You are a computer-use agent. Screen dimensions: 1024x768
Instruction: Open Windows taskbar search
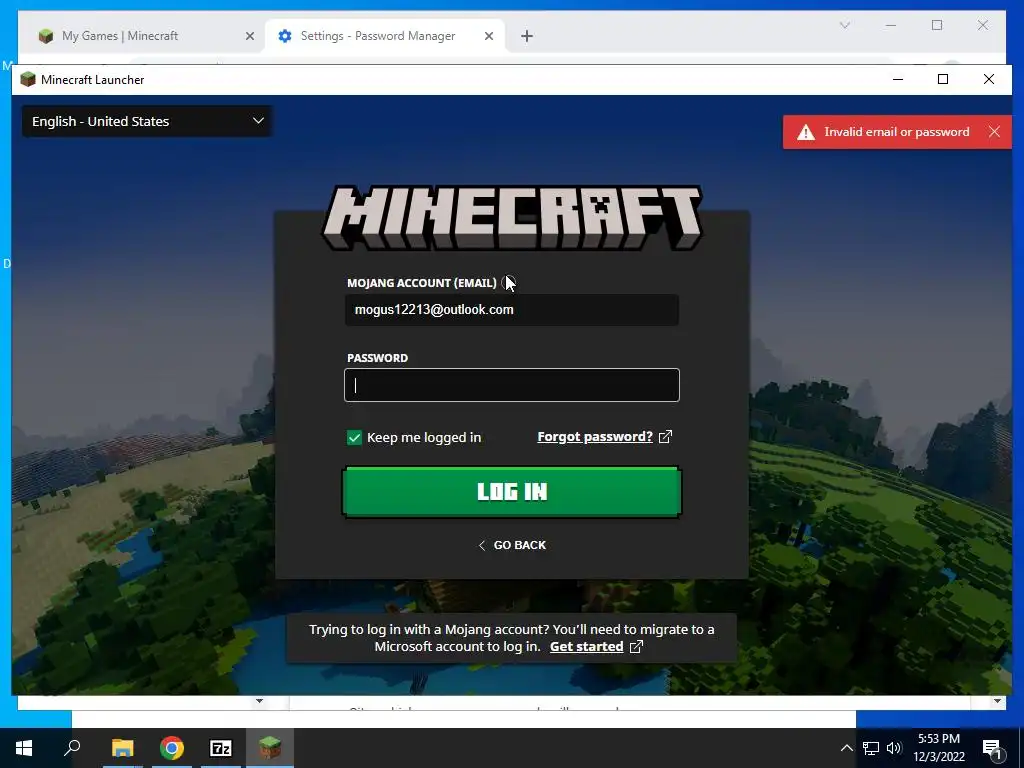click(x=72, y=748)
